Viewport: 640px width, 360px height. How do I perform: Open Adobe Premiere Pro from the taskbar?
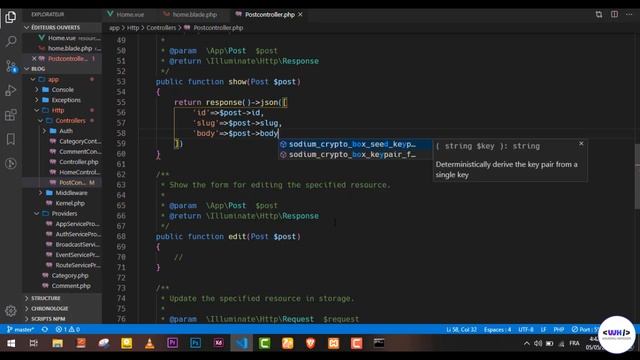172,343
